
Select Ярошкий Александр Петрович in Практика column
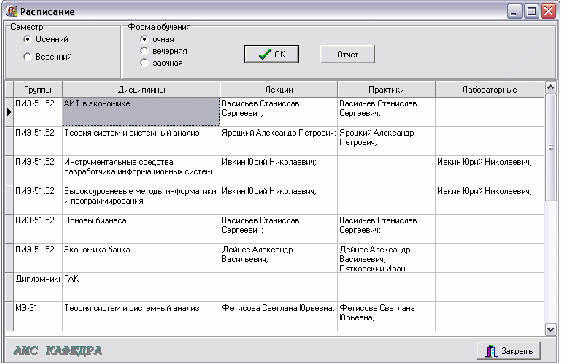pos(386,141)
